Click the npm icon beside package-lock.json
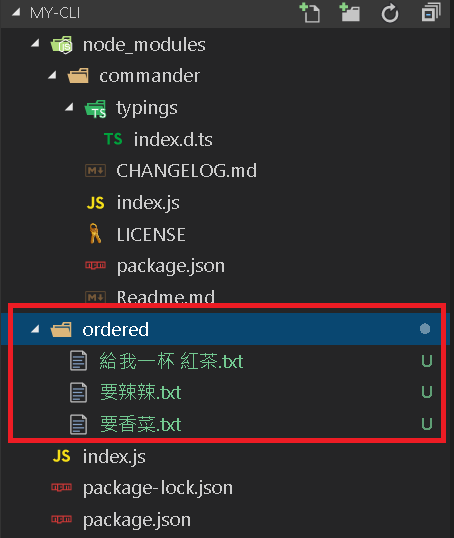The height and width of the screenshot is (538, 454). [61, 487]
